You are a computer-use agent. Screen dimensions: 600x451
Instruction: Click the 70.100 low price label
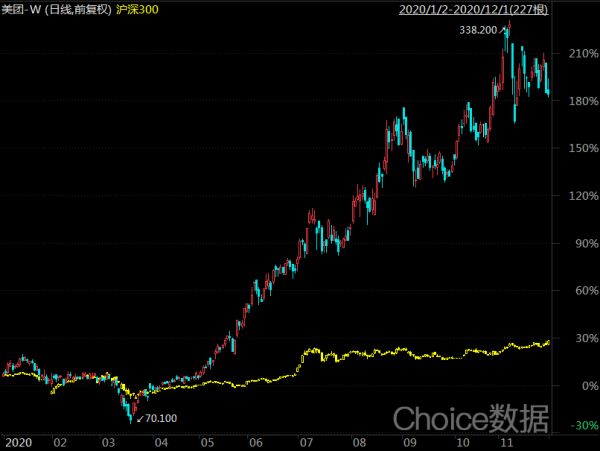pos(159,418)
